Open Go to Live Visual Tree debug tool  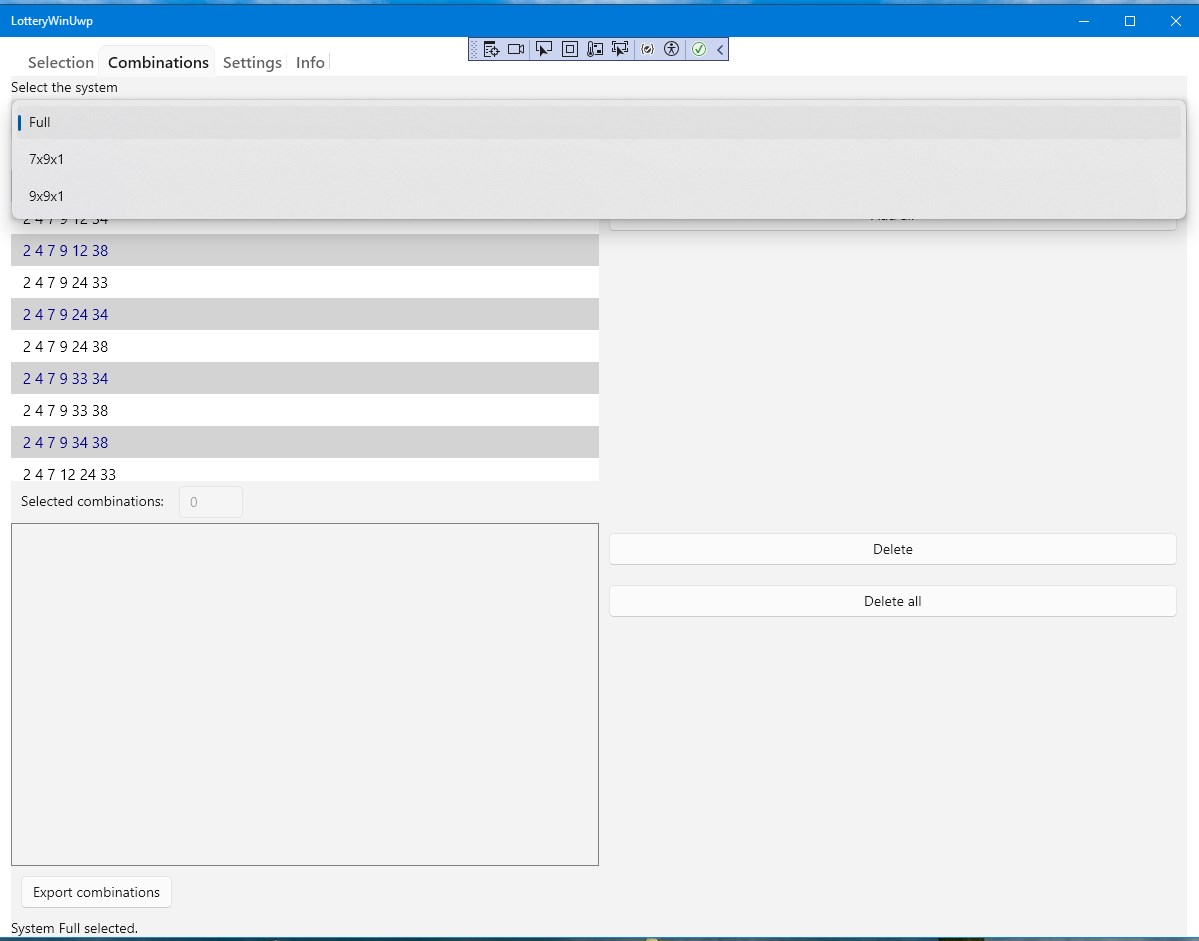tap(491, 49)
